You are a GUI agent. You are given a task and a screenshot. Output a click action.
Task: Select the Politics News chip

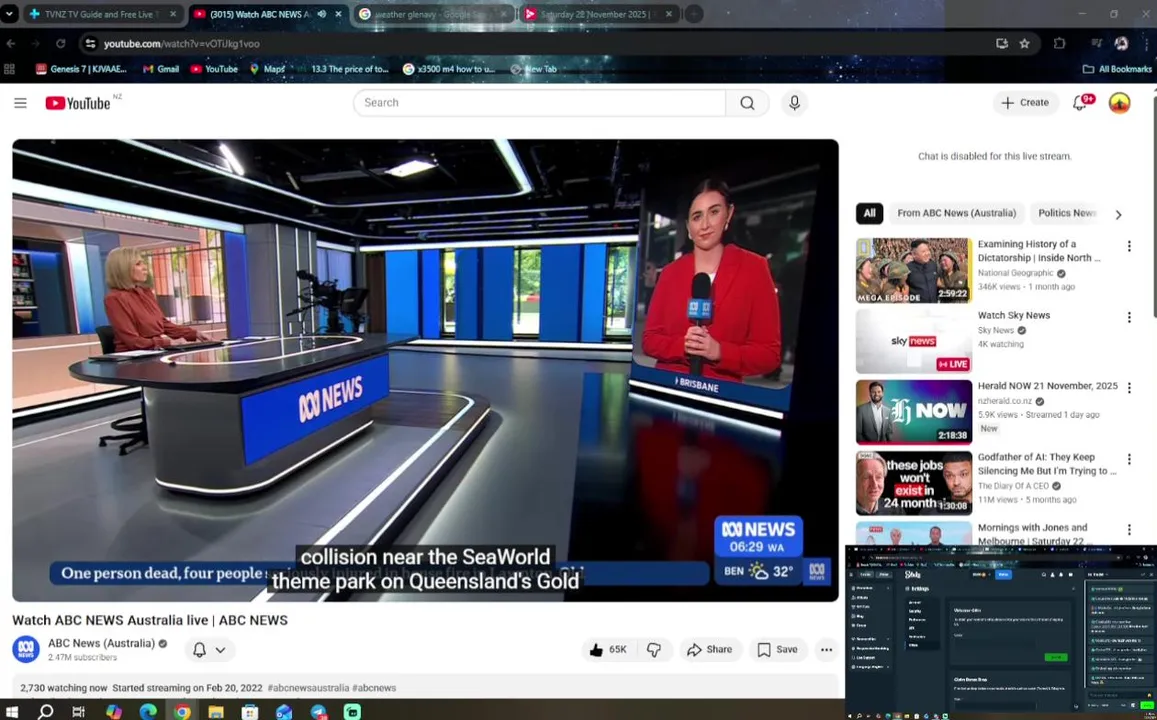(x=1066, y=213)
